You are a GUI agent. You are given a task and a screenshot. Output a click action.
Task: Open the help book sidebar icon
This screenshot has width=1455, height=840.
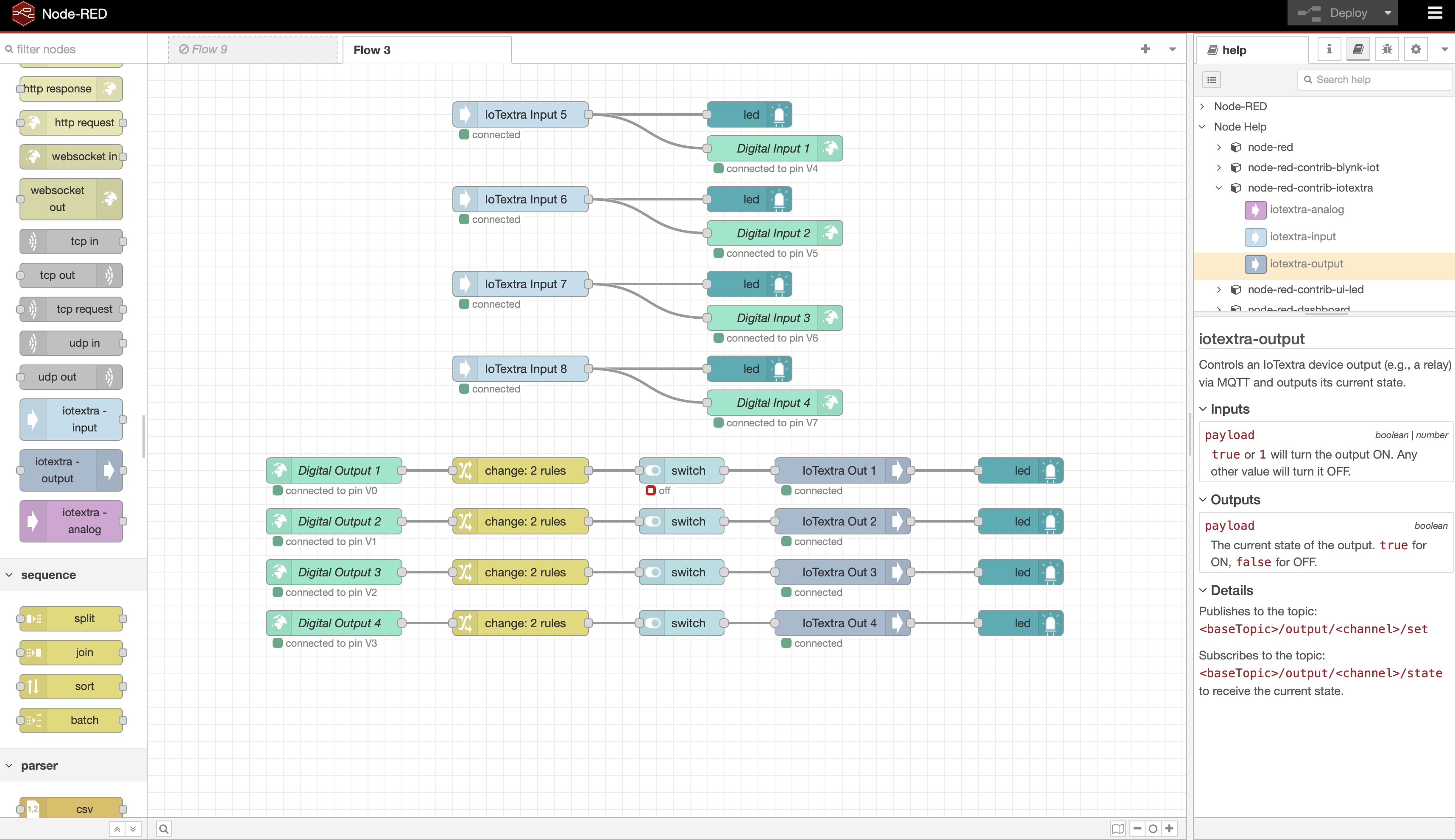pos(1358,50)
